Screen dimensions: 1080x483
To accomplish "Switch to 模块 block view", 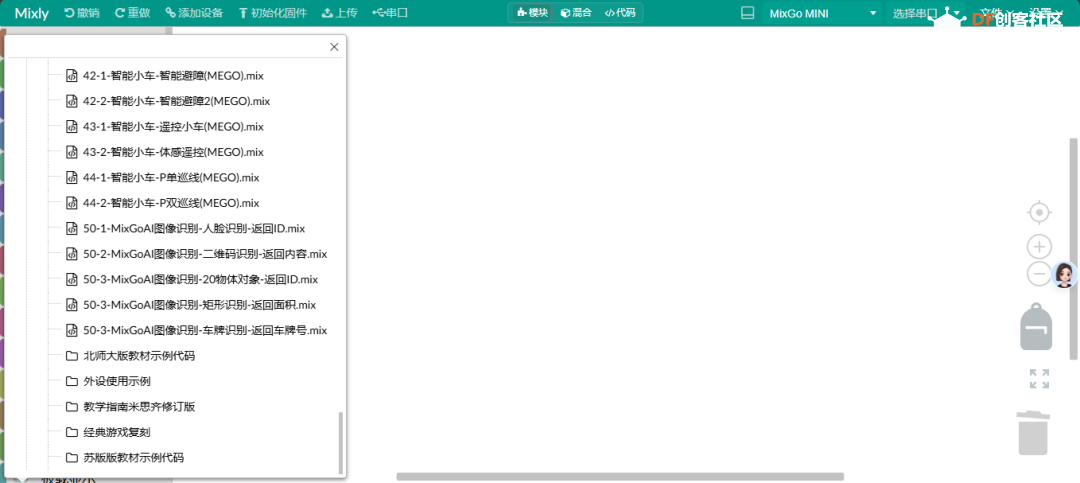I will (x=532, y=12).
